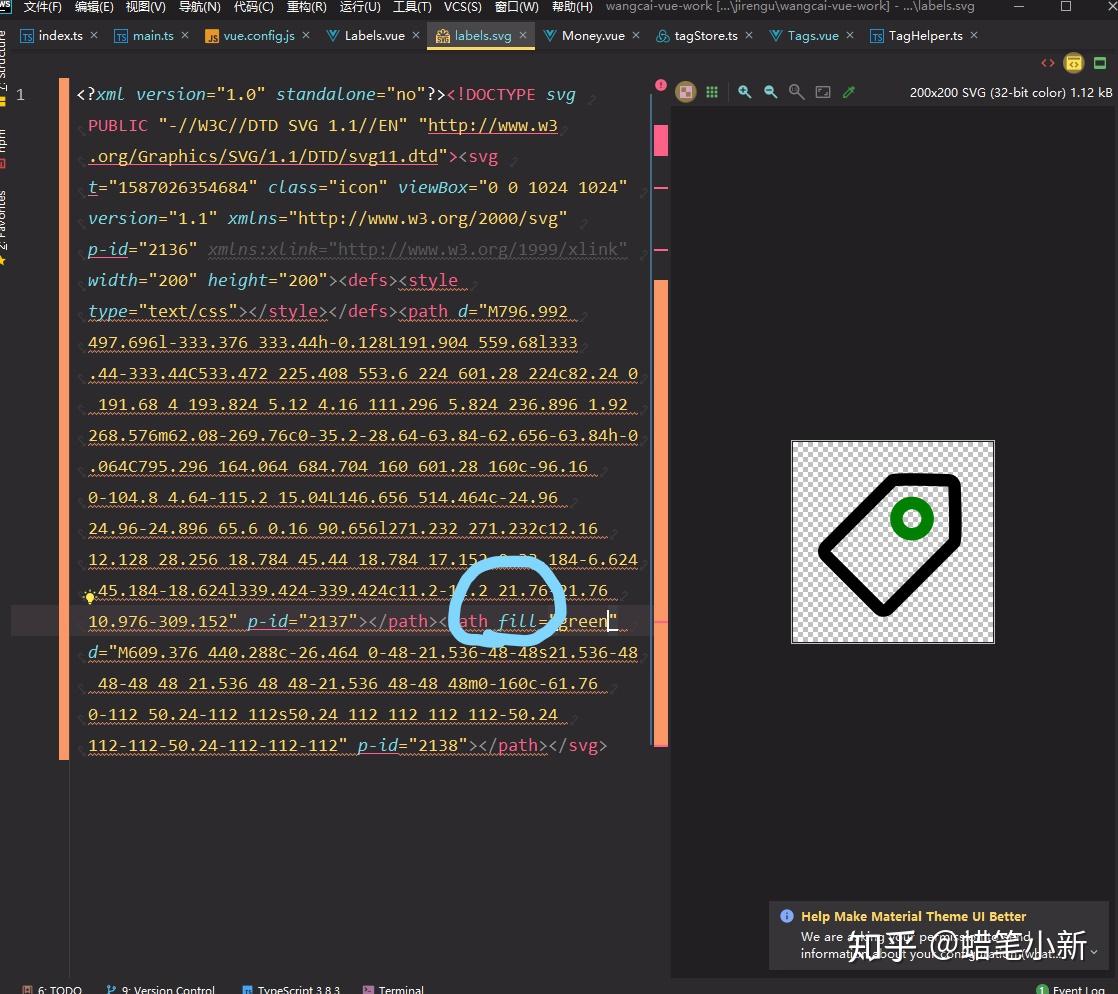Open the Structure side panel
The width and height of the screenshot is (1118, 994).
pyautogui.click(x=3, y=61)
